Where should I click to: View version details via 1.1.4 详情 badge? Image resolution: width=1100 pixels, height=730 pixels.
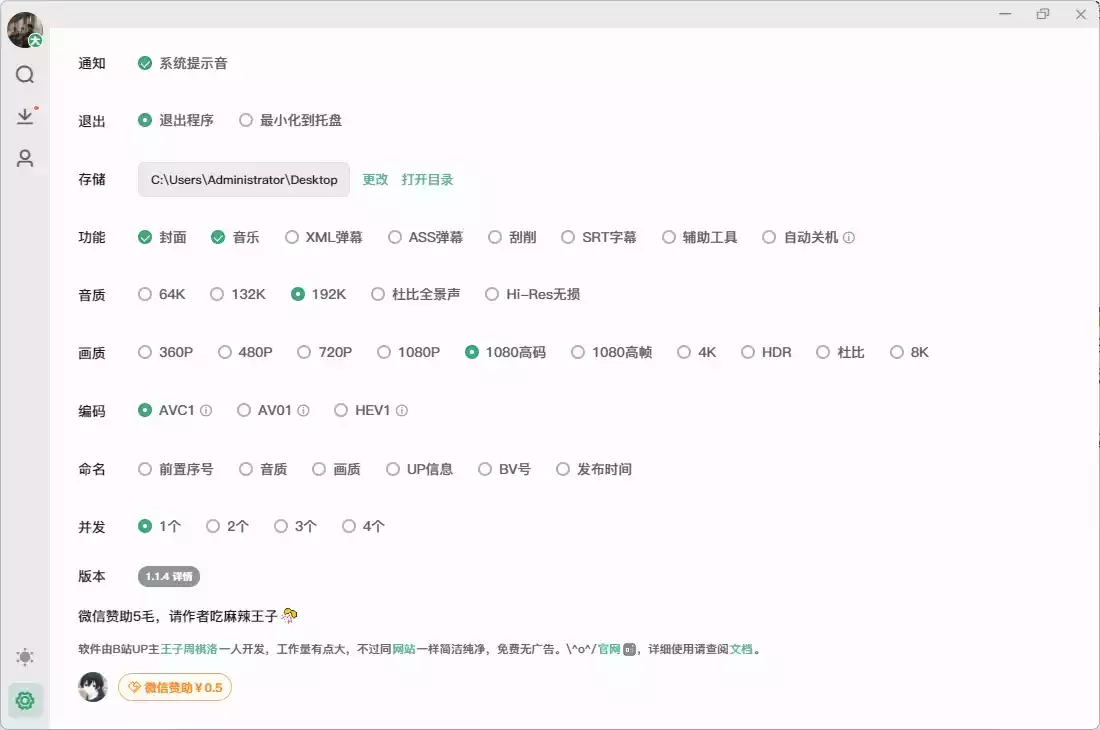(170, 576)
